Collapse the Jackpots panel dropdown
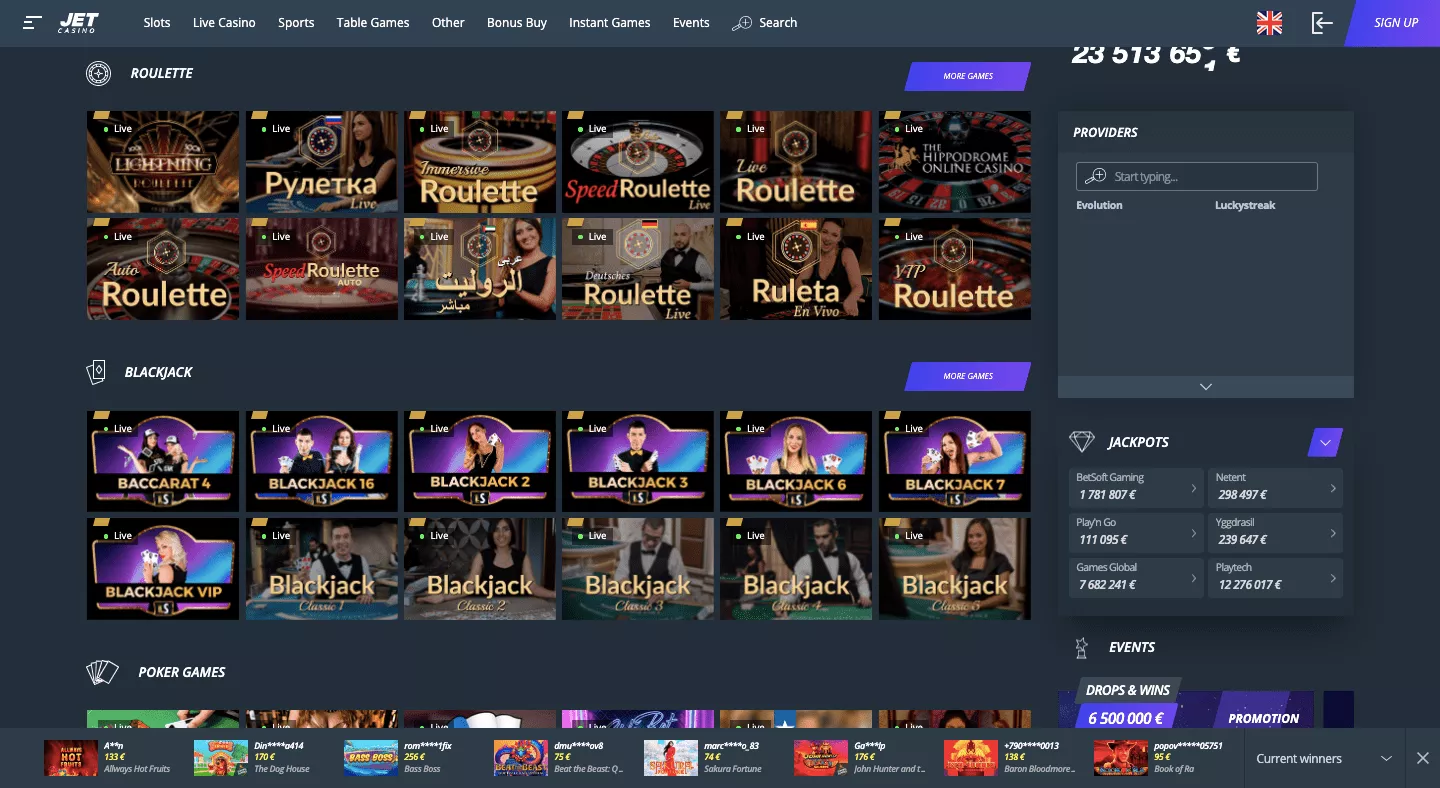 tap(1325, 442)
